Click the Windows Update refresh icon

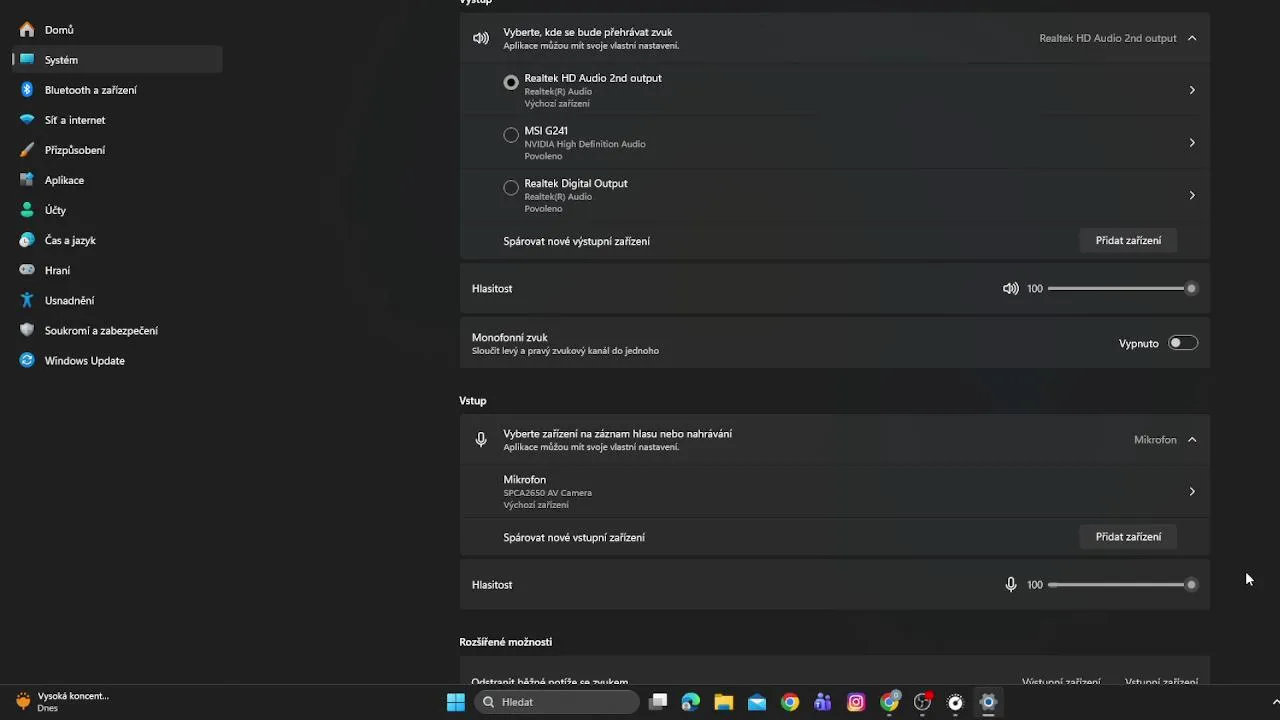[x=27, y=360]
